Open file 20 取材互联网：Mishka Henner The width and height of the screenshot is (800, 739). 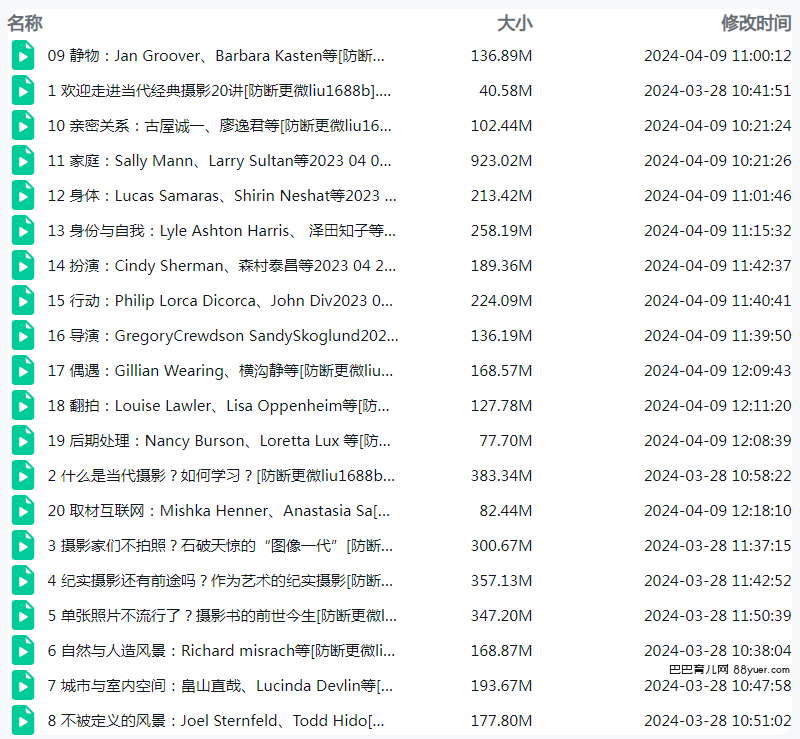click(x=219, y=511)
